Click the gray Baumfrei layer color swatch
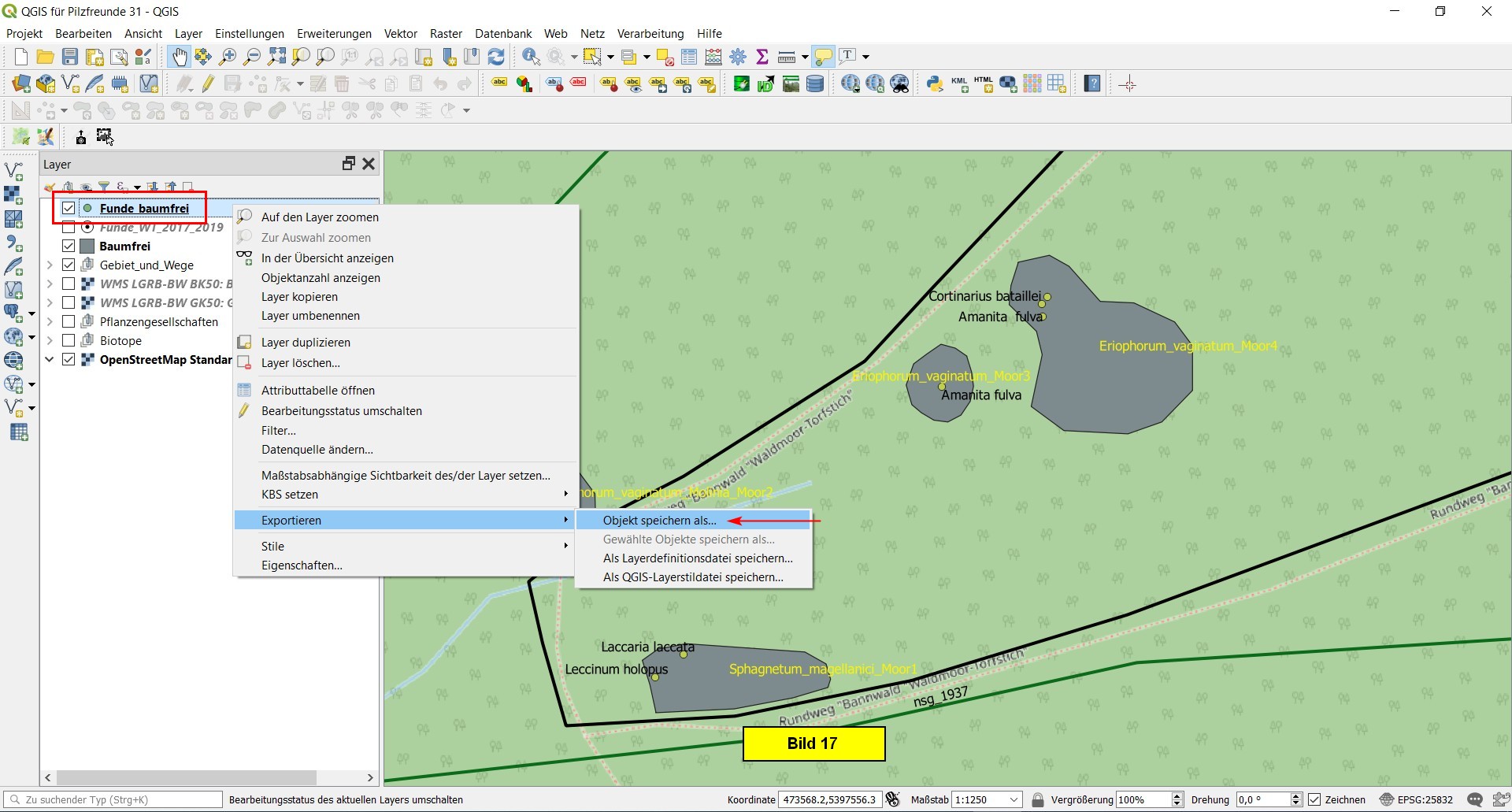The width and height of the screenshot is (1512, 812). [87, 247]
